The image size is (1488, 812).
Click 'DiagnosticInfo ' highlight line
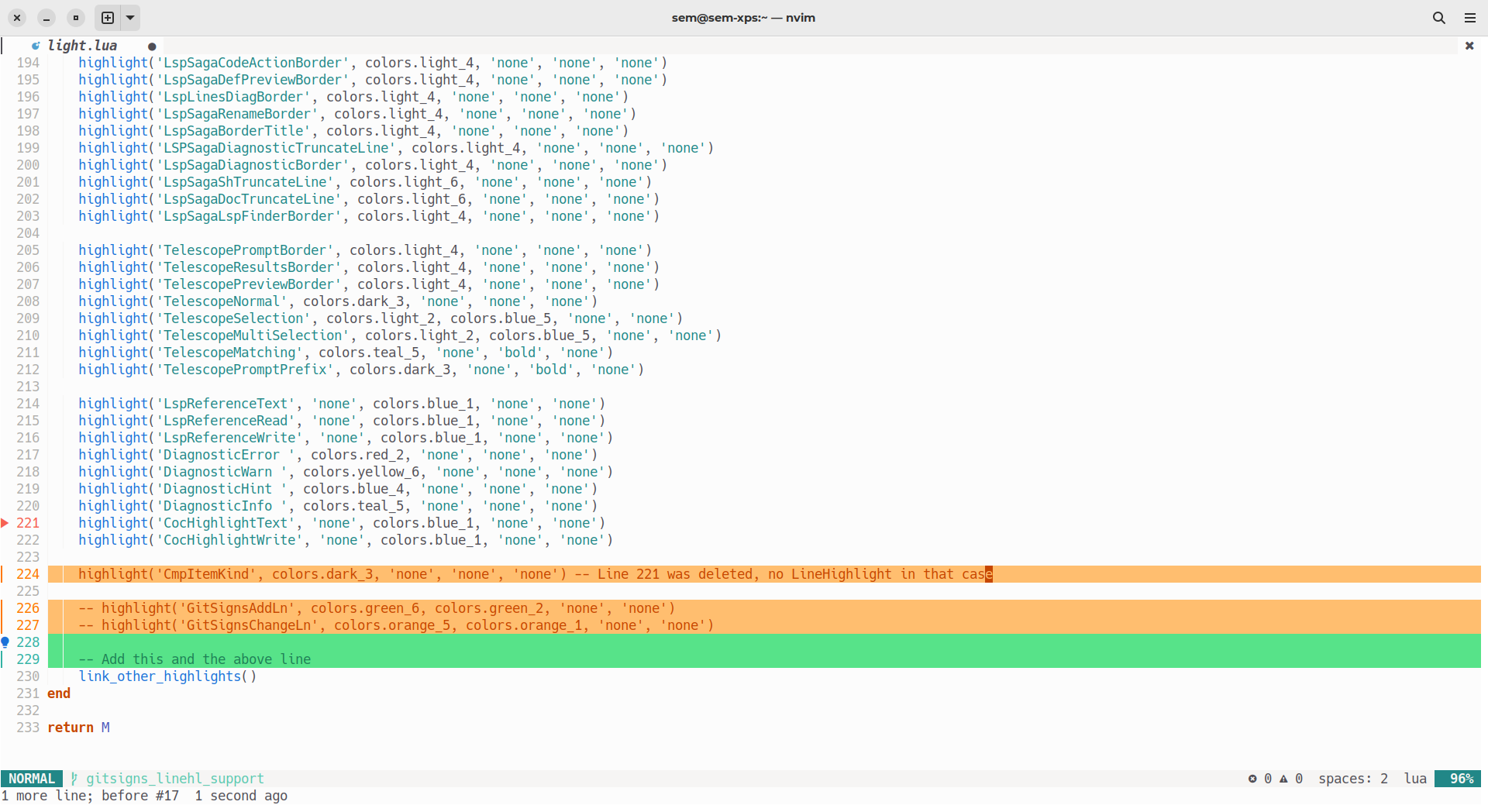(x=338, y=506)
